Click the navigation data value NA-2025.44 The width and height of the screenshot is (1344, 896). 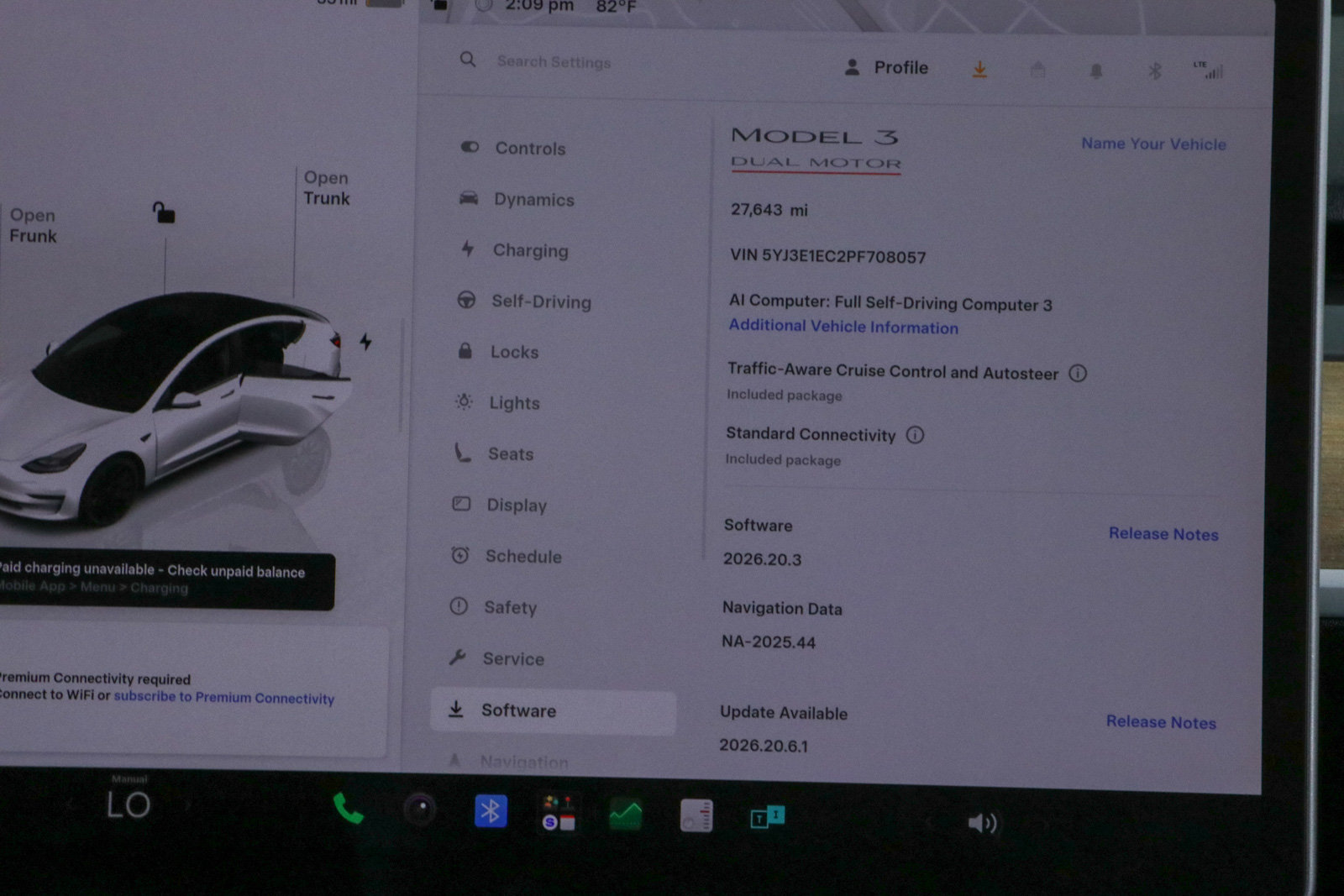coord(769,642)
